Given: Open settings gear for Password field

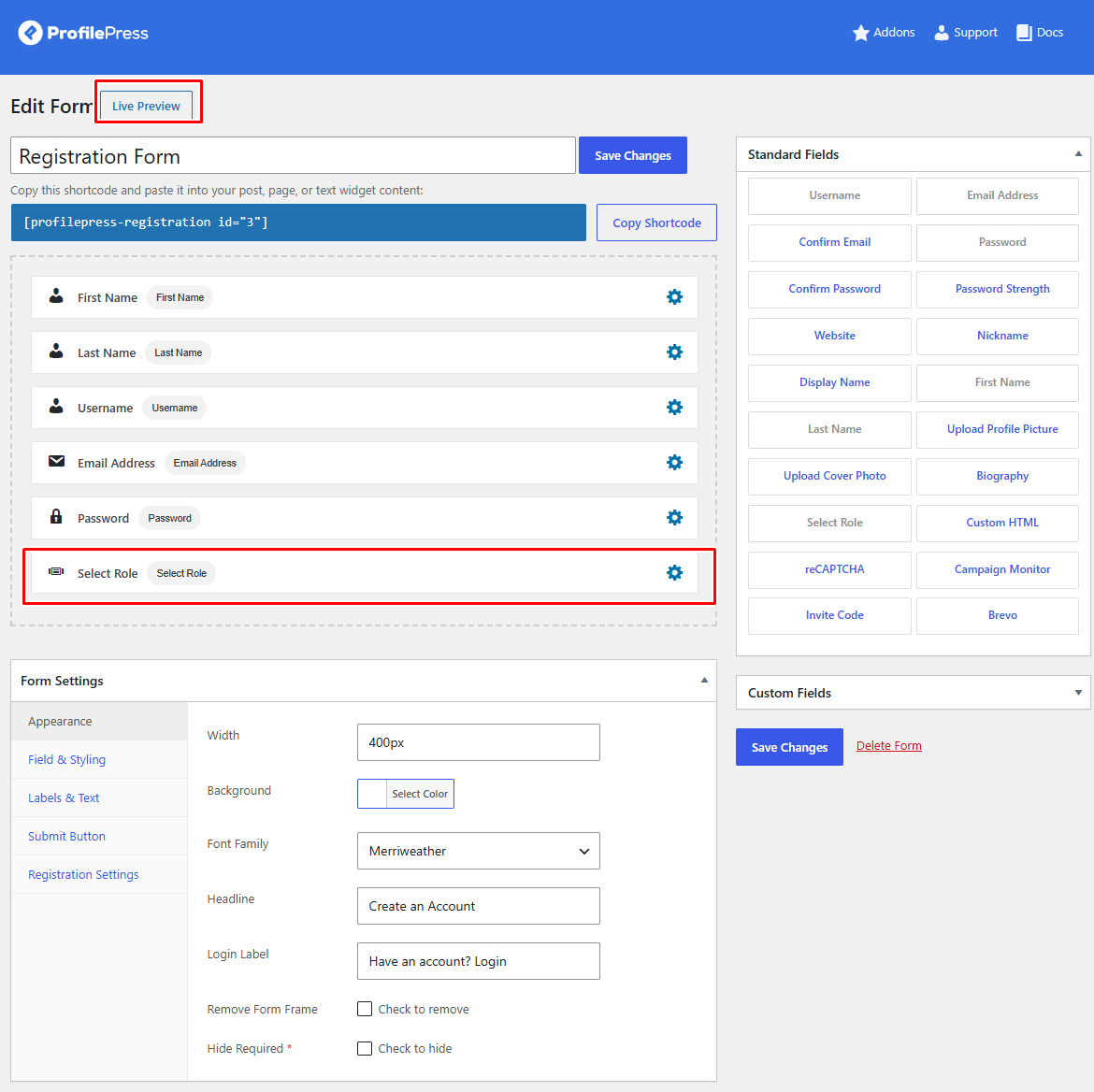Looking at the screenshot, I should pos(674,518).
